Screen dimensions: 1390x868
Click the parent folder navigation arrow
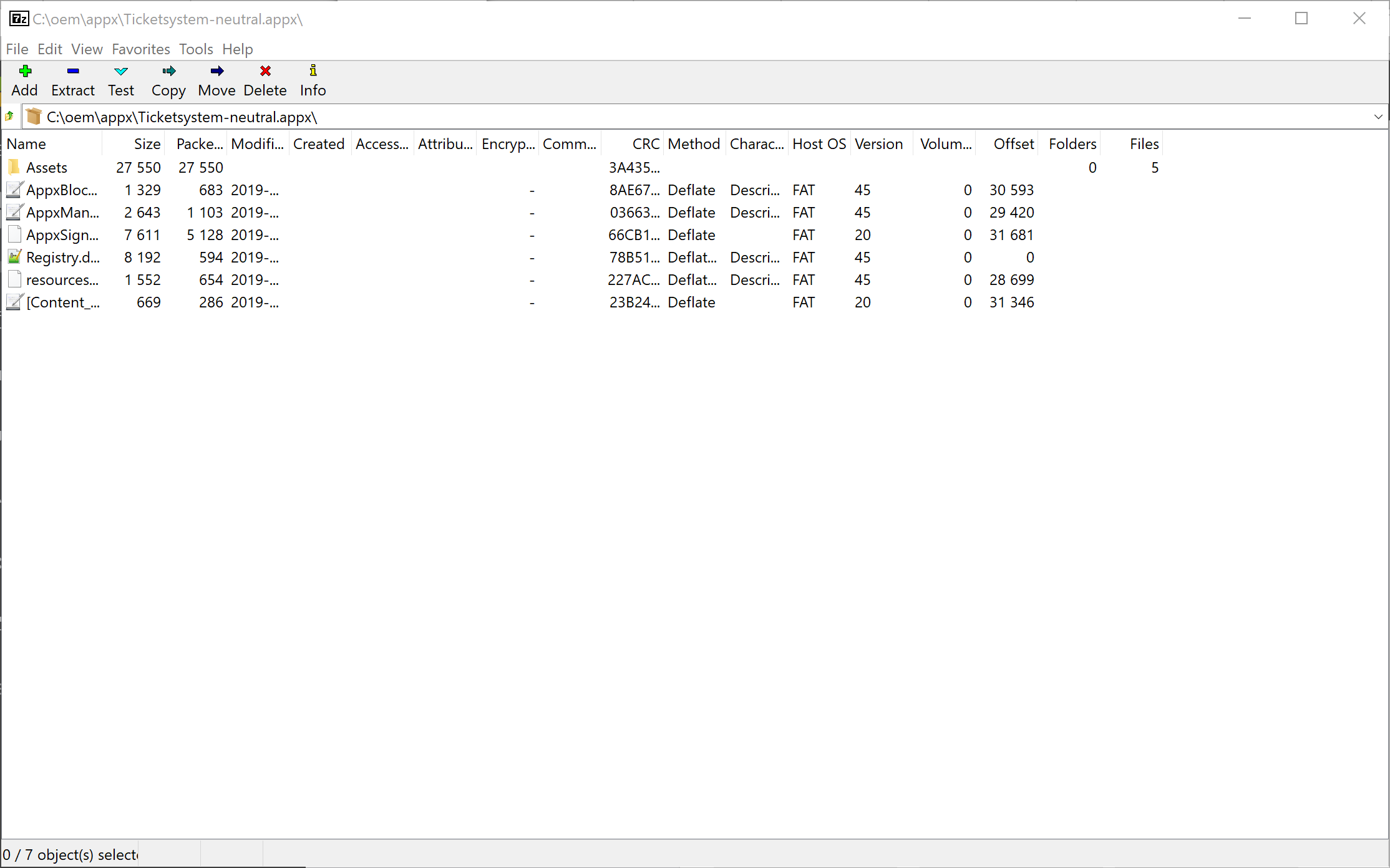pyautogui.click(x=10, y=117)
